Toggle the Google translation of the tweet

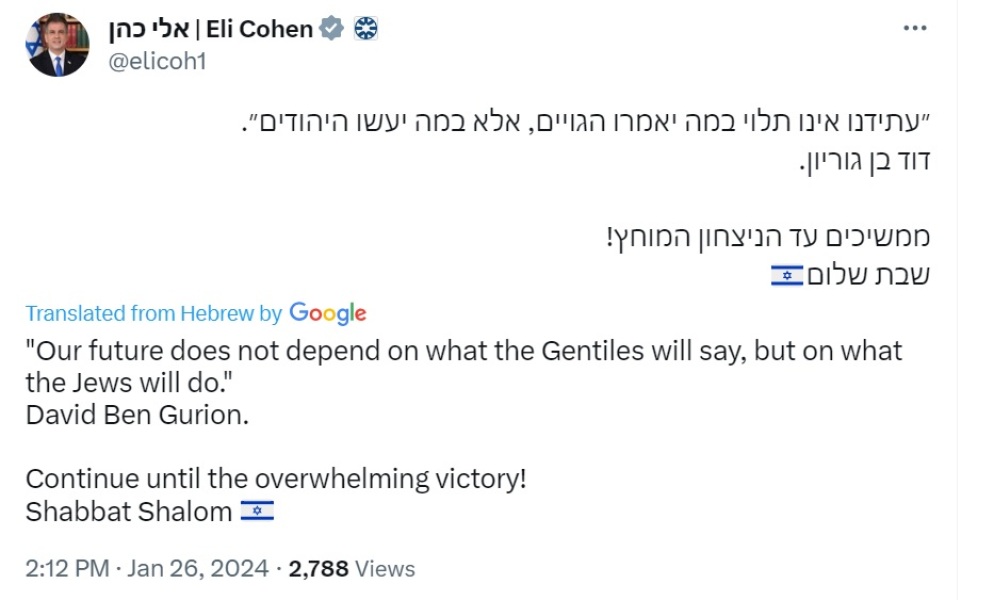(x=195, y=313)
